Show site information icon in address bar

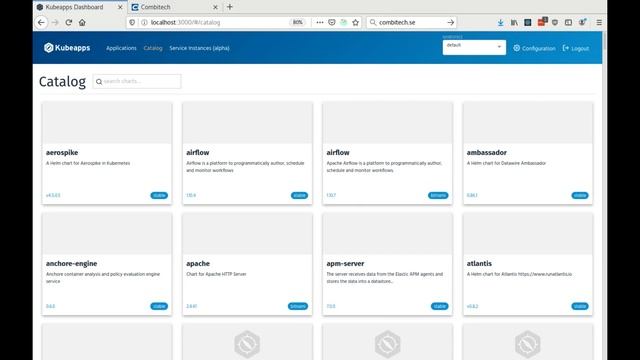[x=144, y=22]
